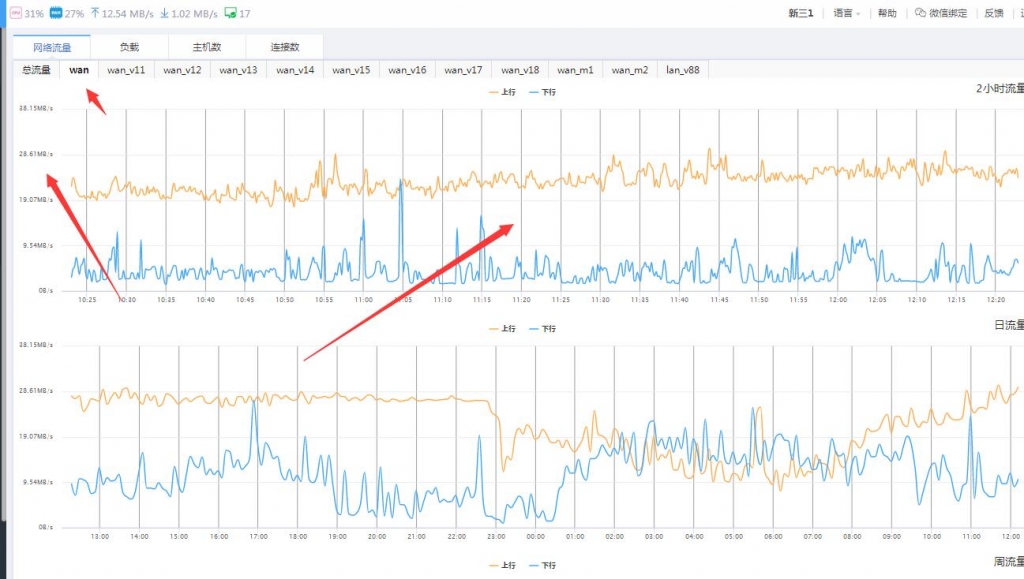Select the wan_v17 interface tab

464,70
